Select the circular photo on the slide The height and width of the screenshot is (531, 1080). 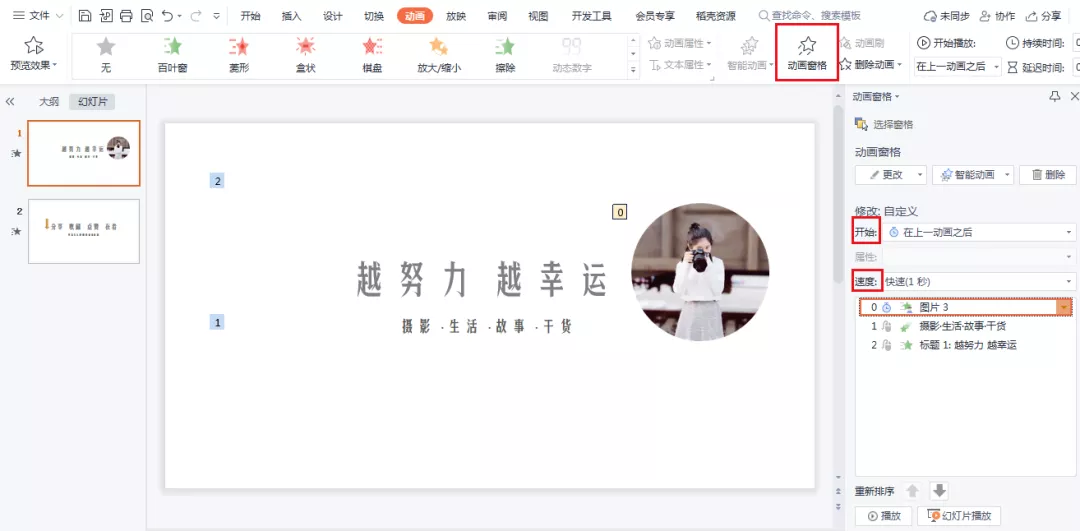(700, 272)
